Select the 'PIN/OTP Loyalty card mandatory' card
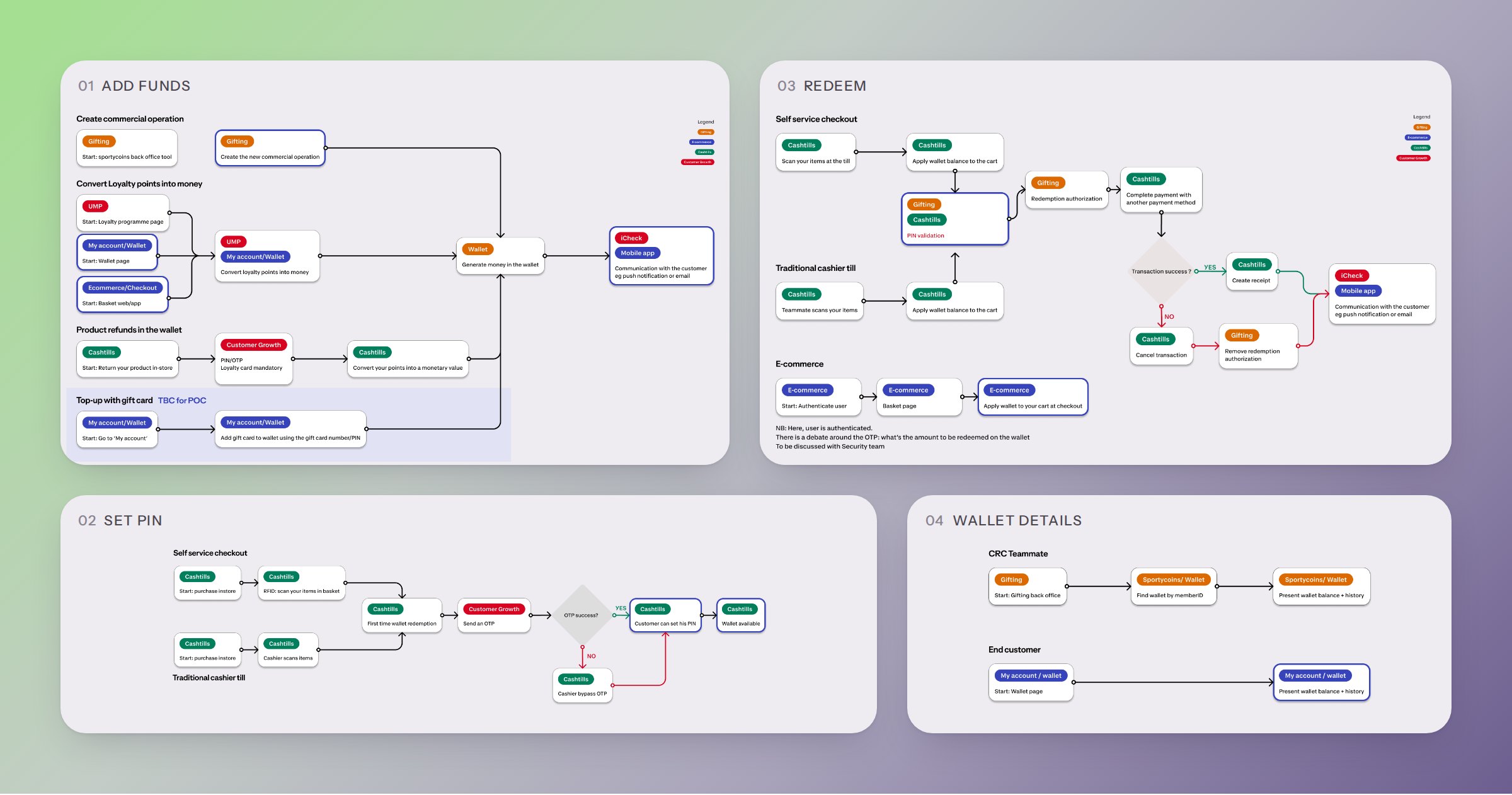Viewport: 1512px width, 795px height. click(x=254, y=359)
